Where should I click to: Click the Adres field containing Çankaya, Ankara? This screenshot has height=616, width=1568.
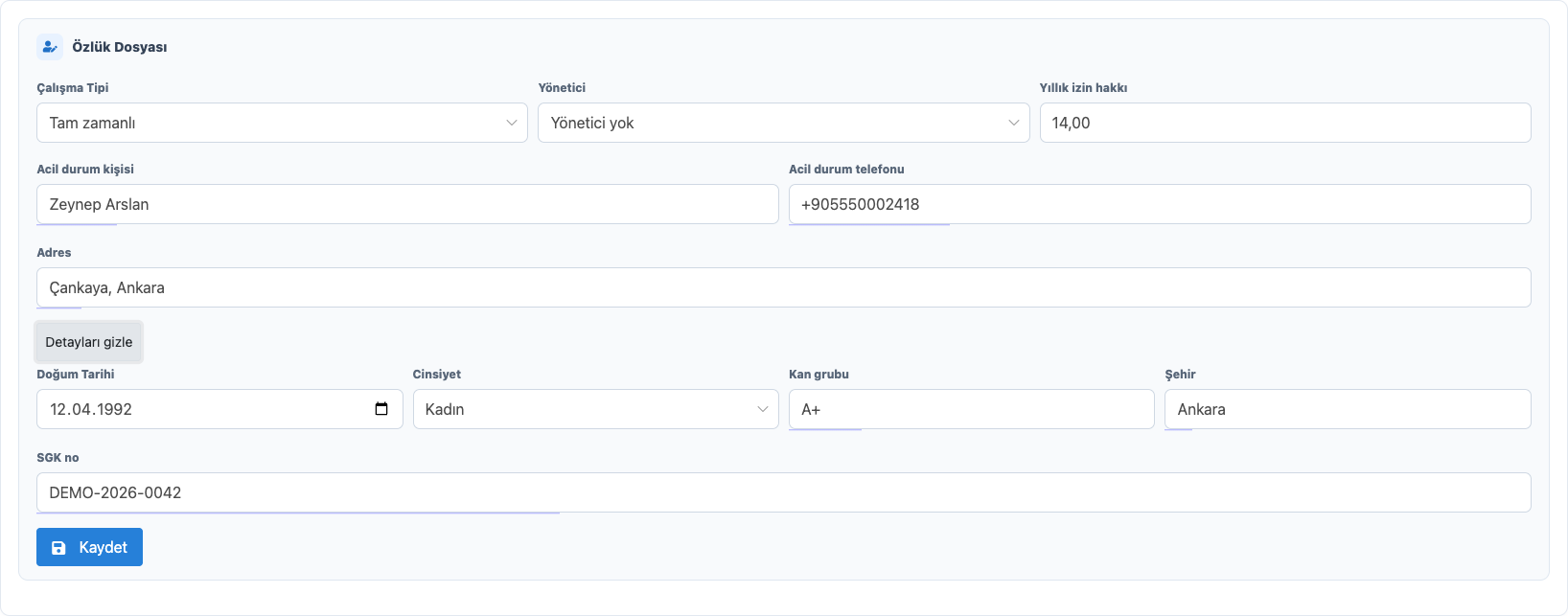click(784, 287)
